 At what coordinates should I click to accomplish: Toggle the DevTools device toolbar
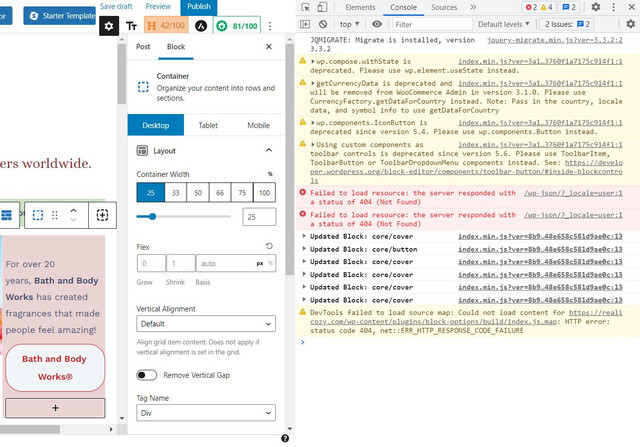pos(322,7)
